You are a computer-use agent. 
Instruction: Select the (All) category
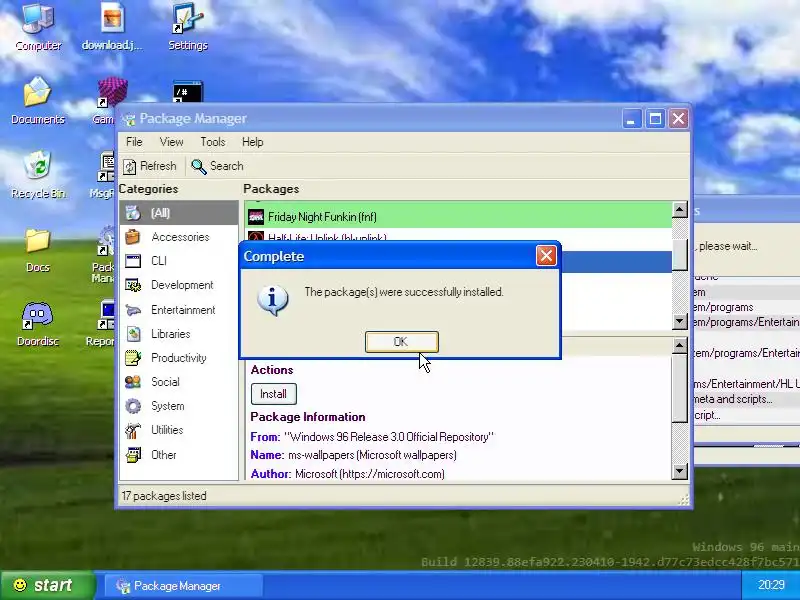pos(179,213)
